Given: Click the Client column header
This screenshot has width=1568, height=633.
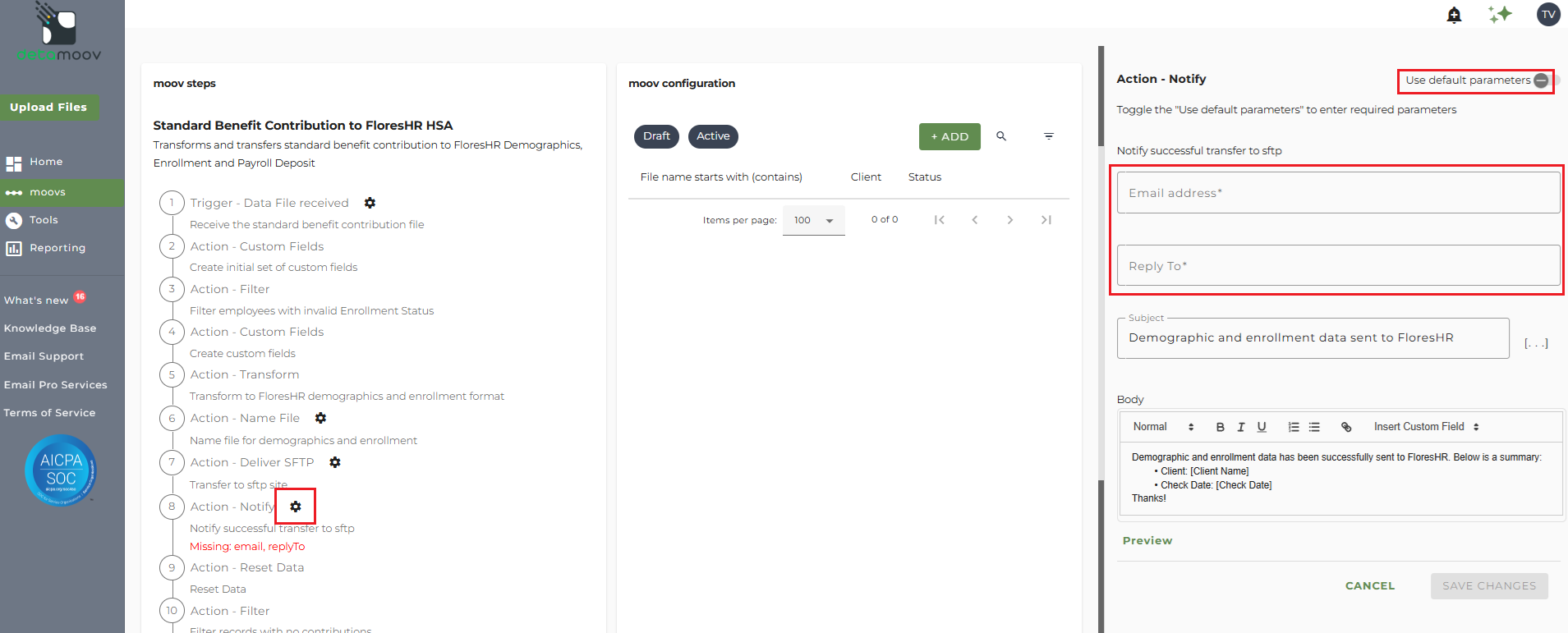Looking at the screenshot, I should click(x=866, y=177).
